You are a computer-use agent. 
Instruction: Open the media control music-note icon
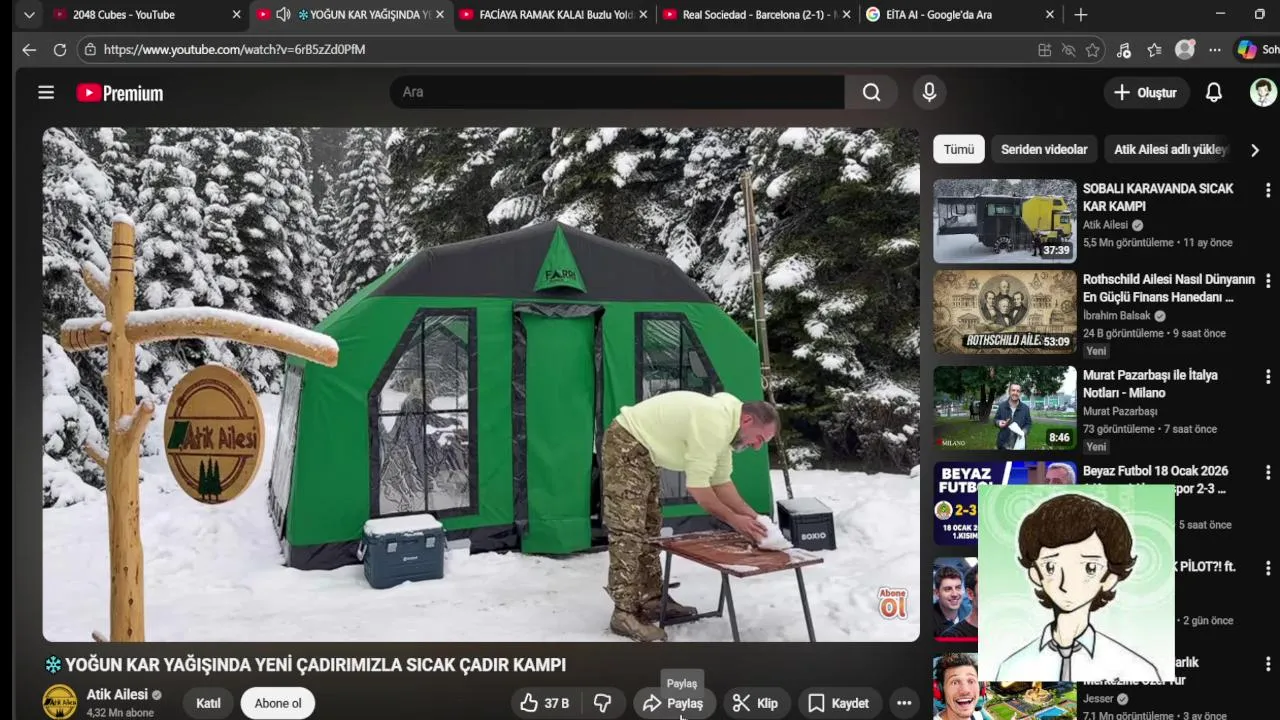(1124, 50)
